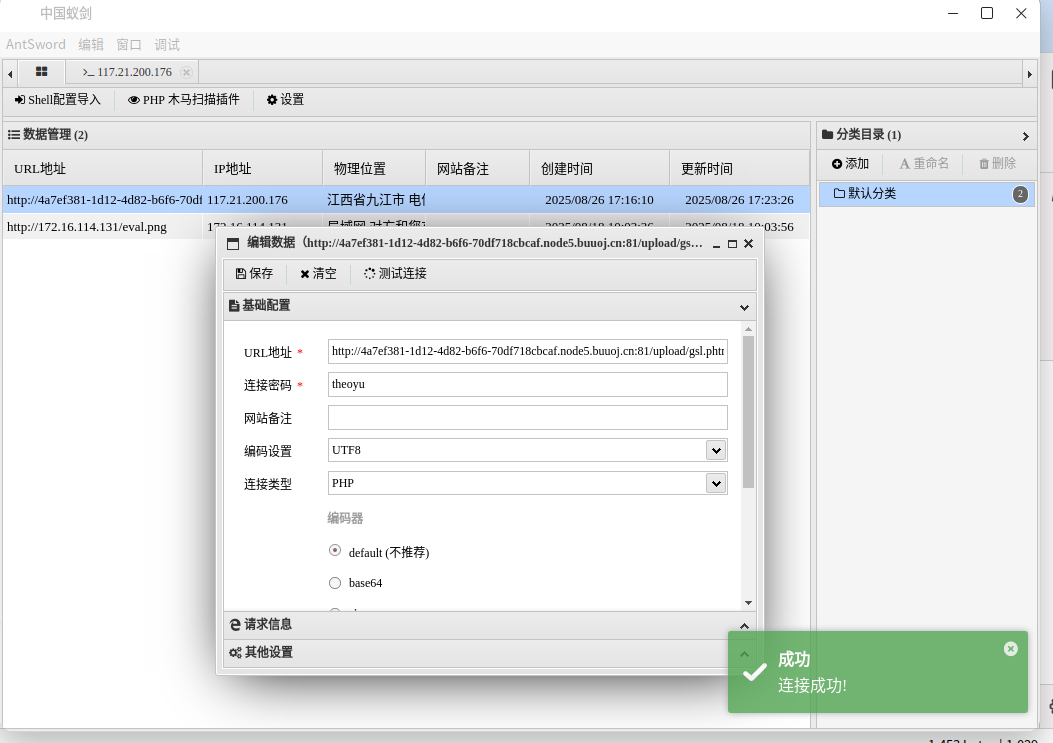This screenshot has height=743, width=1053.
Task: Click 测试连接 in edit dialog
Action: point(395,273)
